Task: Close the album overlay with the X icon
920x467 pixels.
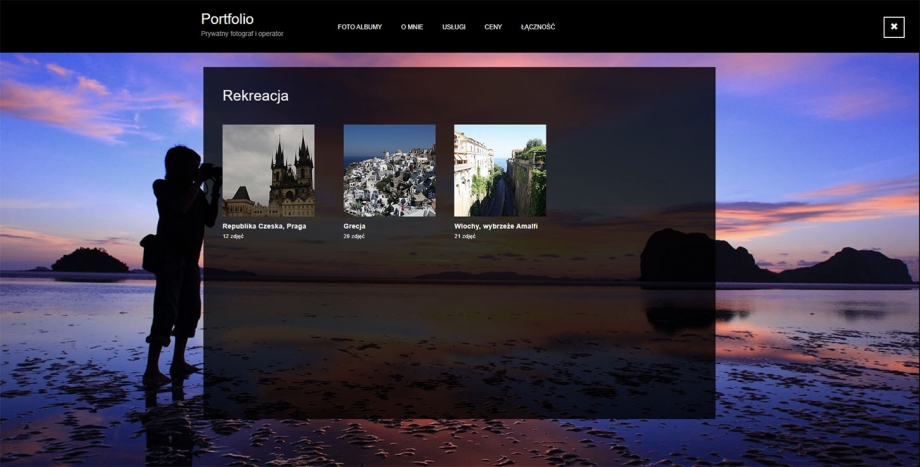Action: 893,27
